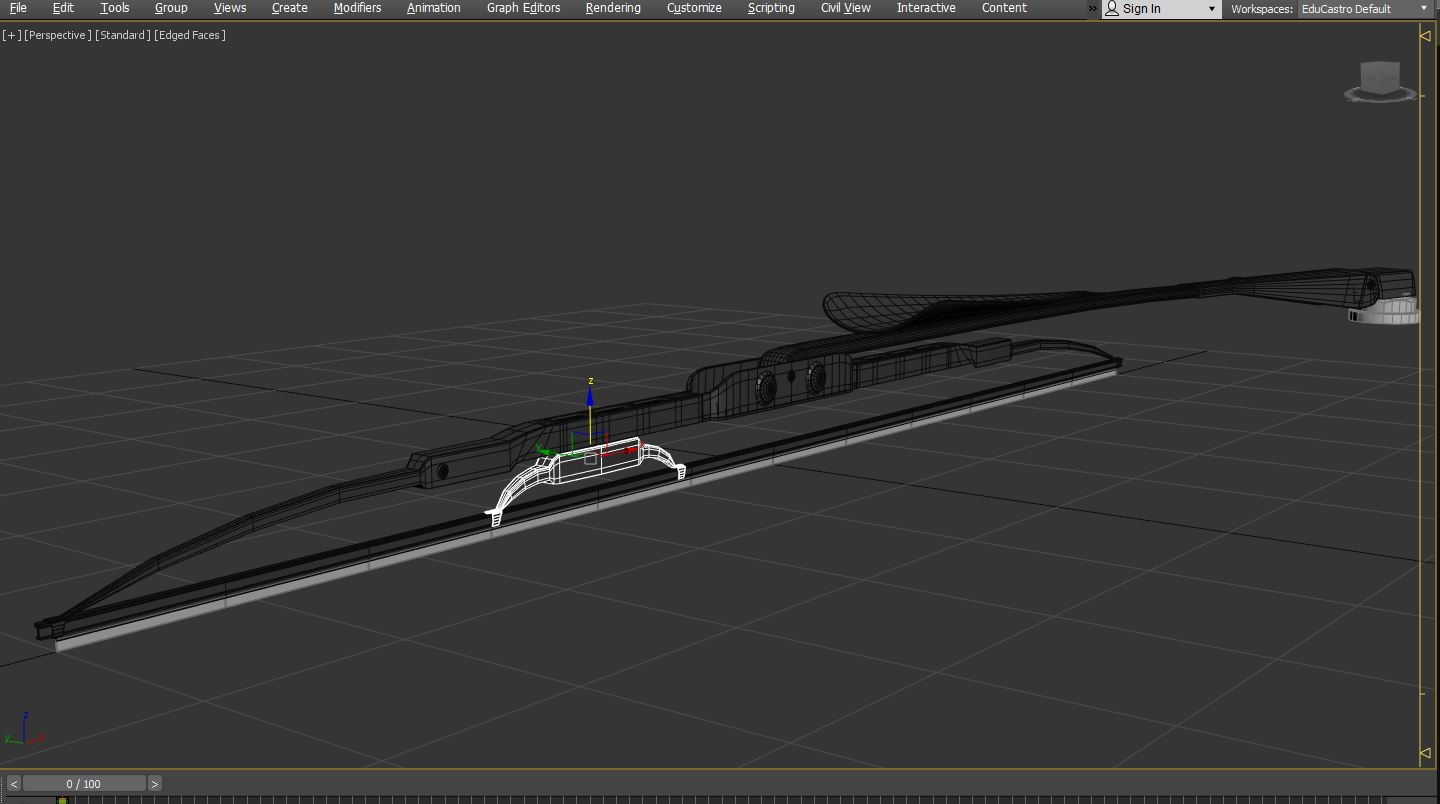
Task: Open the Content menu
Action: point(1004,8)
